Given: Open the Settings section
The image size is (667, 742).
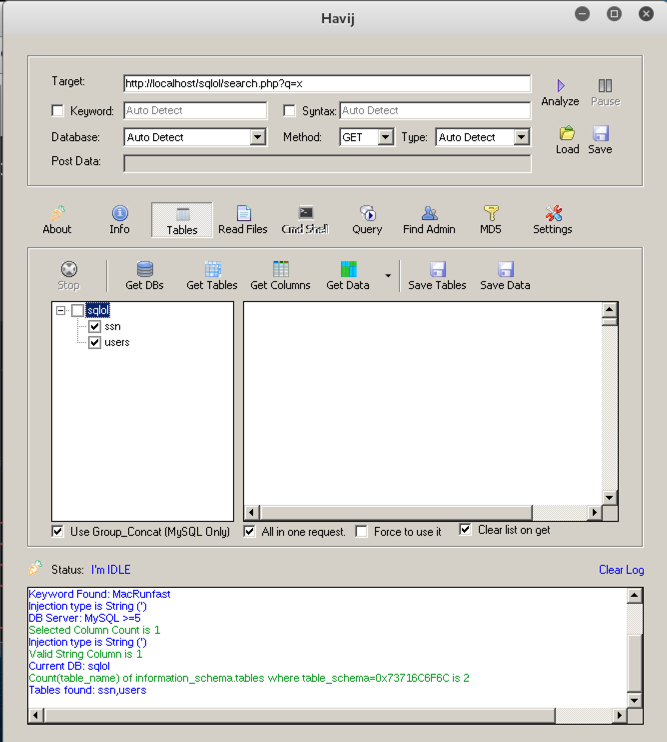Looking at the screenshot, I should click(x=553, y=220).
